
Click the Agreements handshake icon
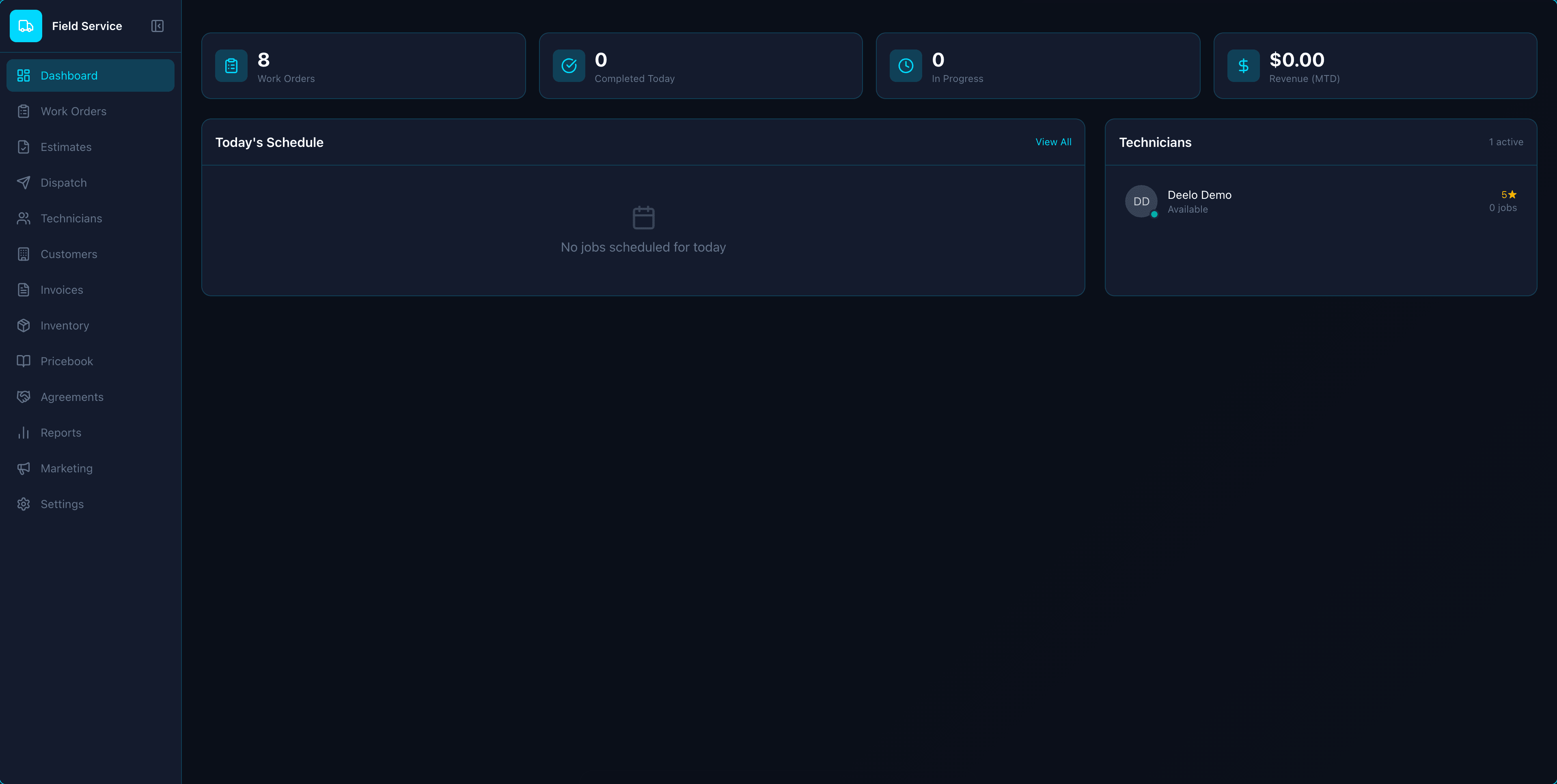[24, 396]
